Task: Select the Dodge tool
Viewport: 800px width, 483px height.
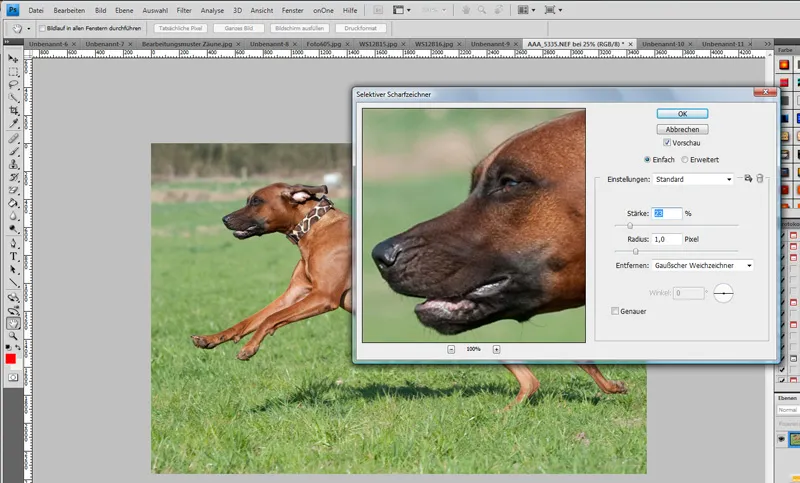Action: pos(13,229)
